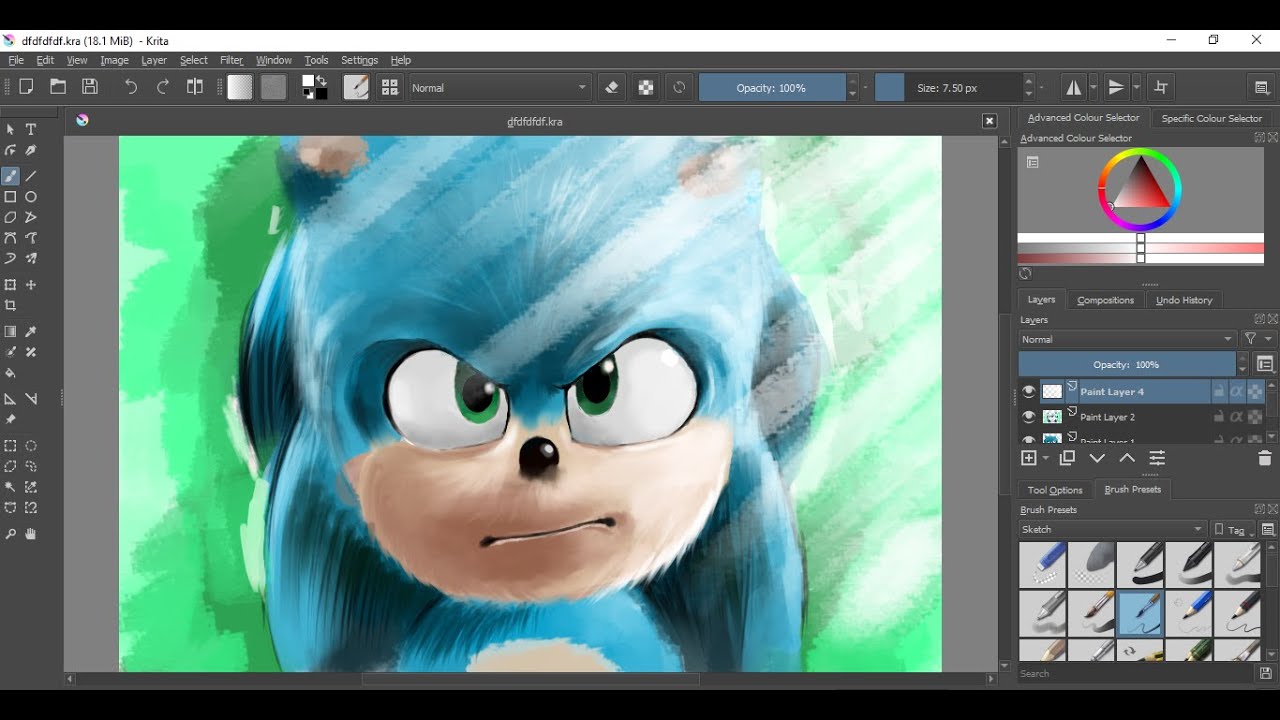This screenshot has height=720, width=1280.
Task: Open the brush Tag menu button
Action: 1234,529
